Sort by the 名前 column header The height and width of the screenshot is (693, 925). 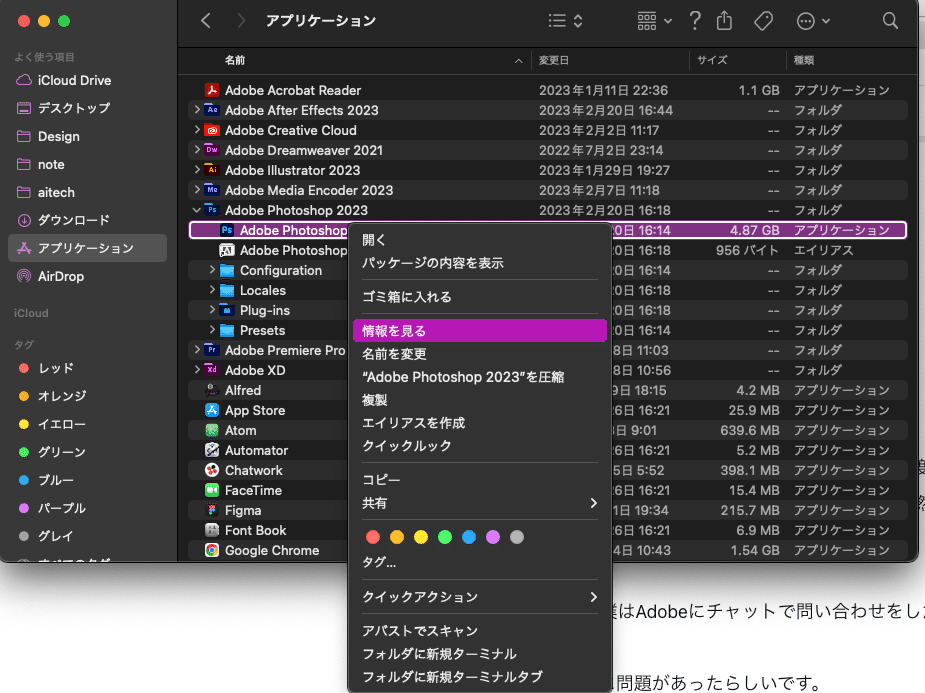point(235,60)
